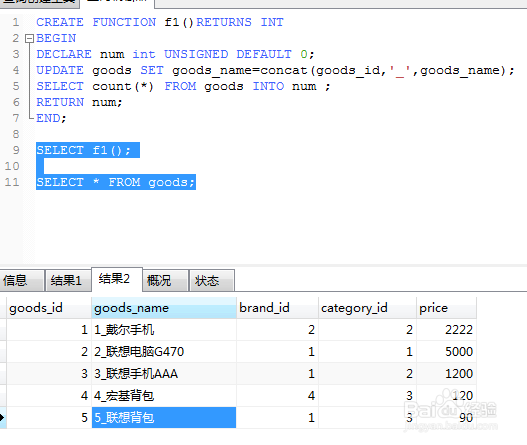The image size is (527, 445).
Task: Open the 概况 tab
Action: tap(165, 280)
